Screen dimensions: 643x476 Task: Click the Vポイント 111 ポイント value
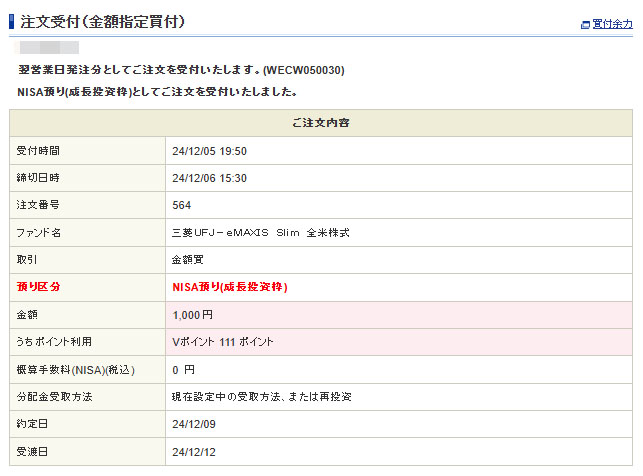coord(221,341)
